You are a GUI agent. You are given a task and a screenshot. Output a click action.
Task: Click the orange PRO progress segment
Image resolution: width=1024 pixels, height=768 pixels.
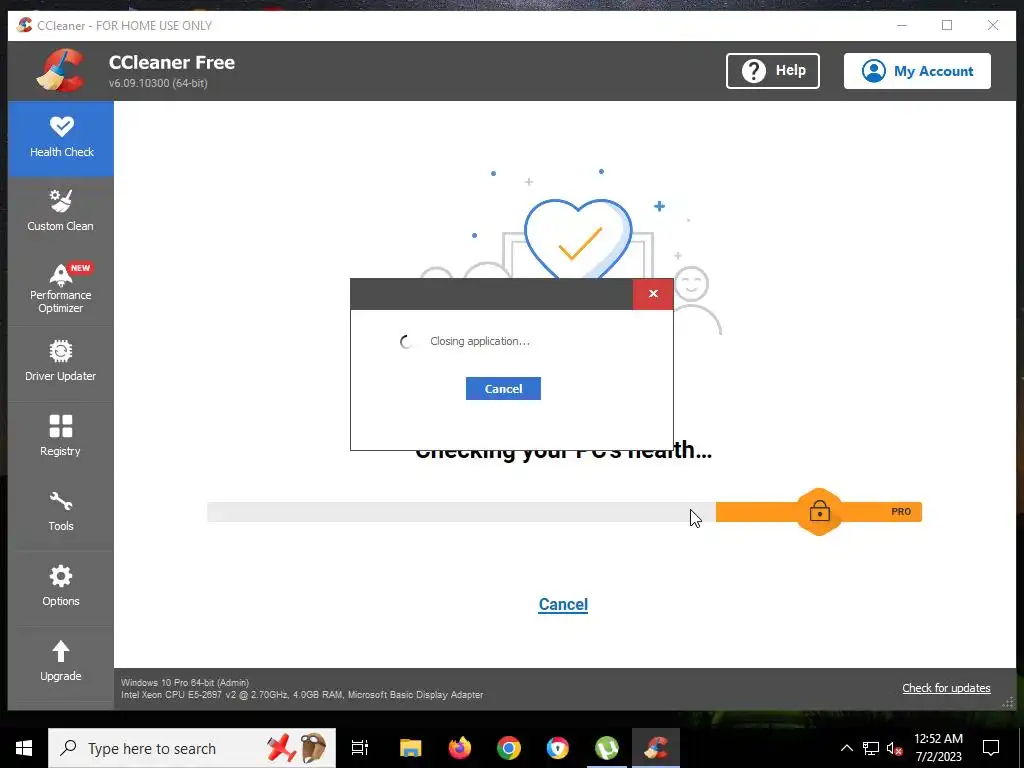(x=818, y=512)
